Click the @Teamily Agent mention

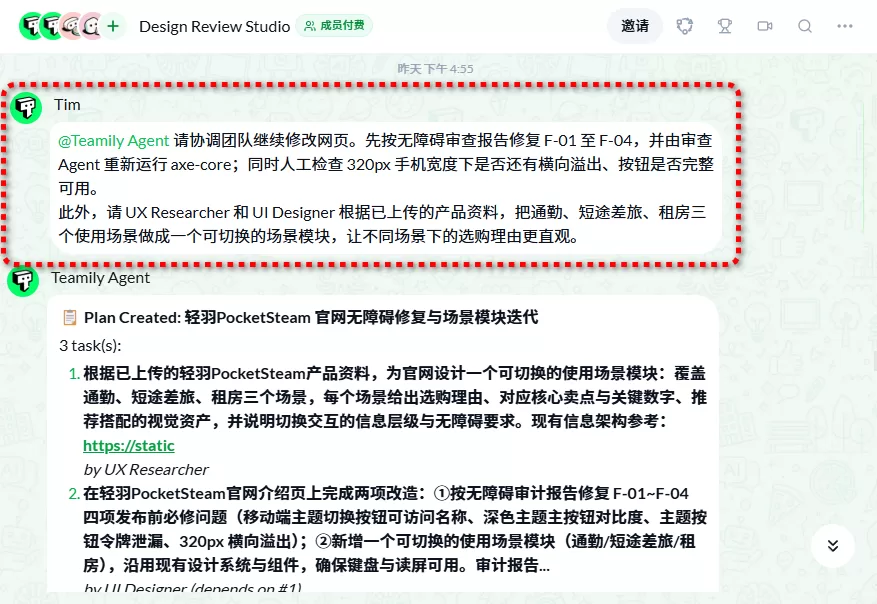coord(114,140)
